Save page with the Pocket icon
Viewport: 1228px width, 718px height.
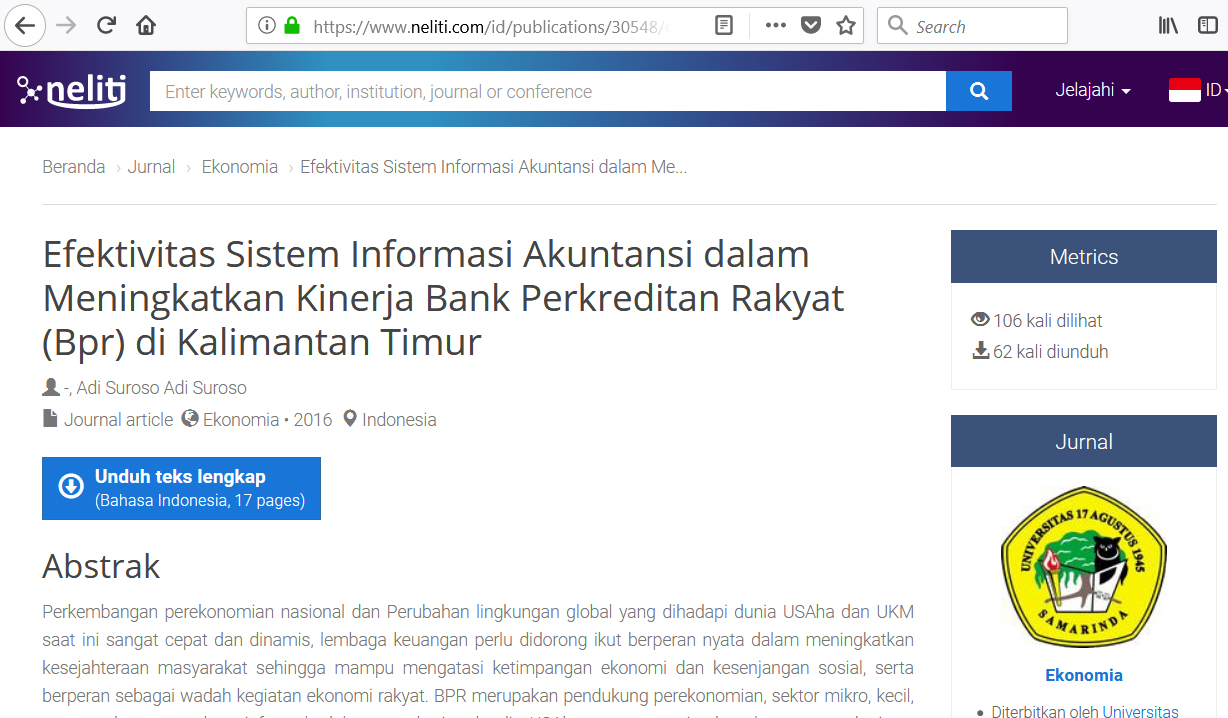click(811, 26)
